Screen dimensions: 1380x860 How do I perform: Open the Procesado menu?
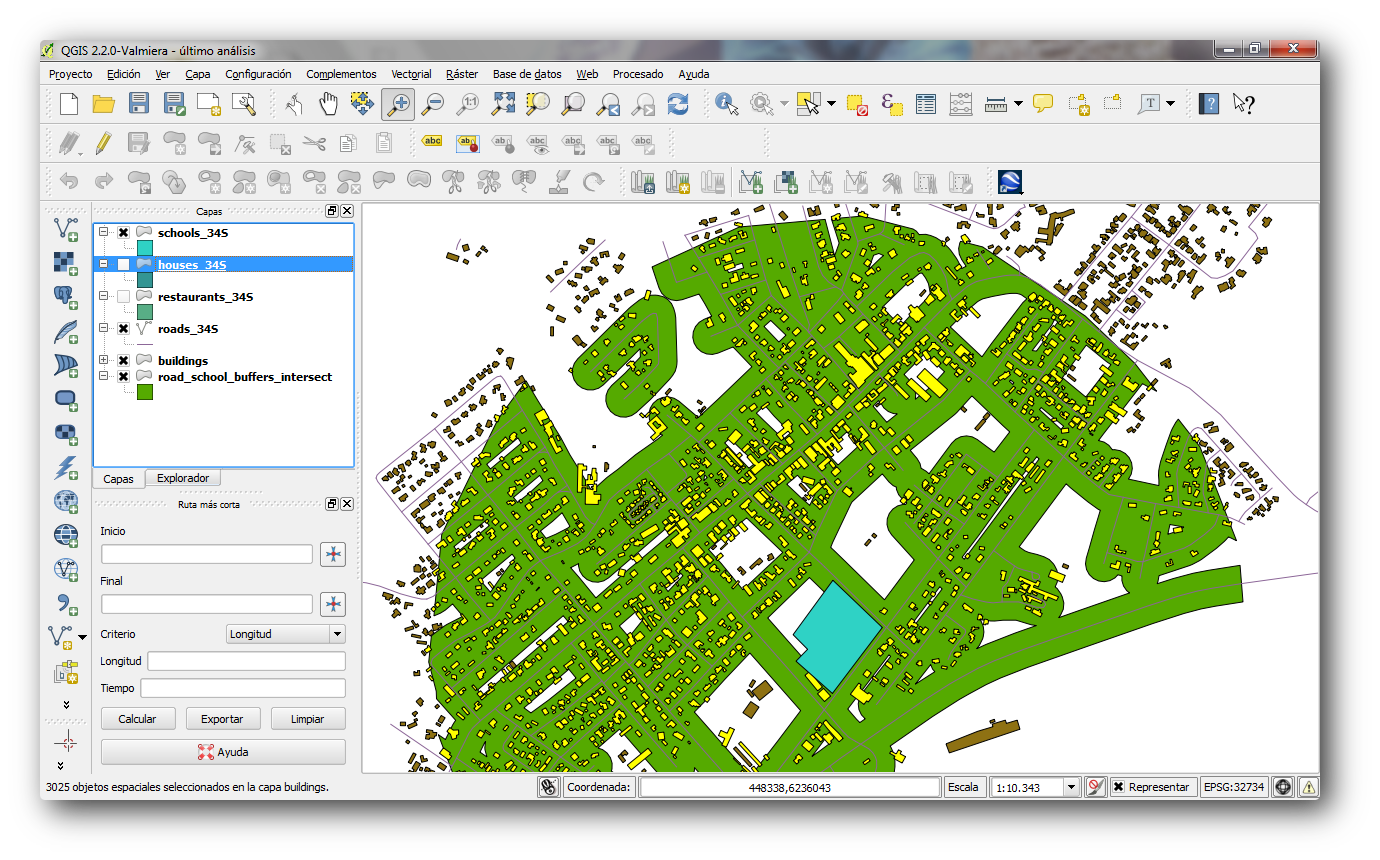[x=638, y=74]
